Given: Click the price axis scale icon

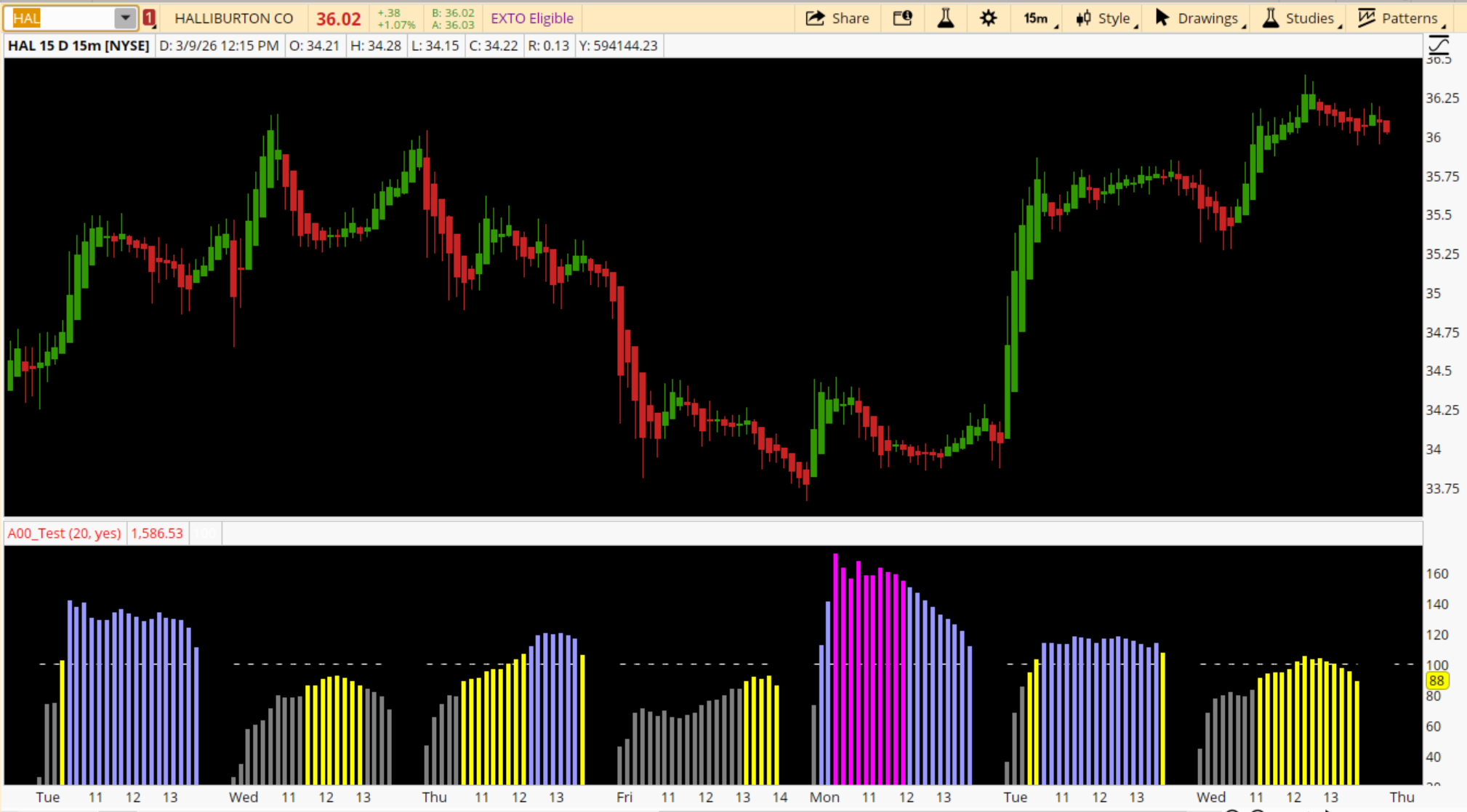Looking at the screenshot, I should pos(1439,46).
